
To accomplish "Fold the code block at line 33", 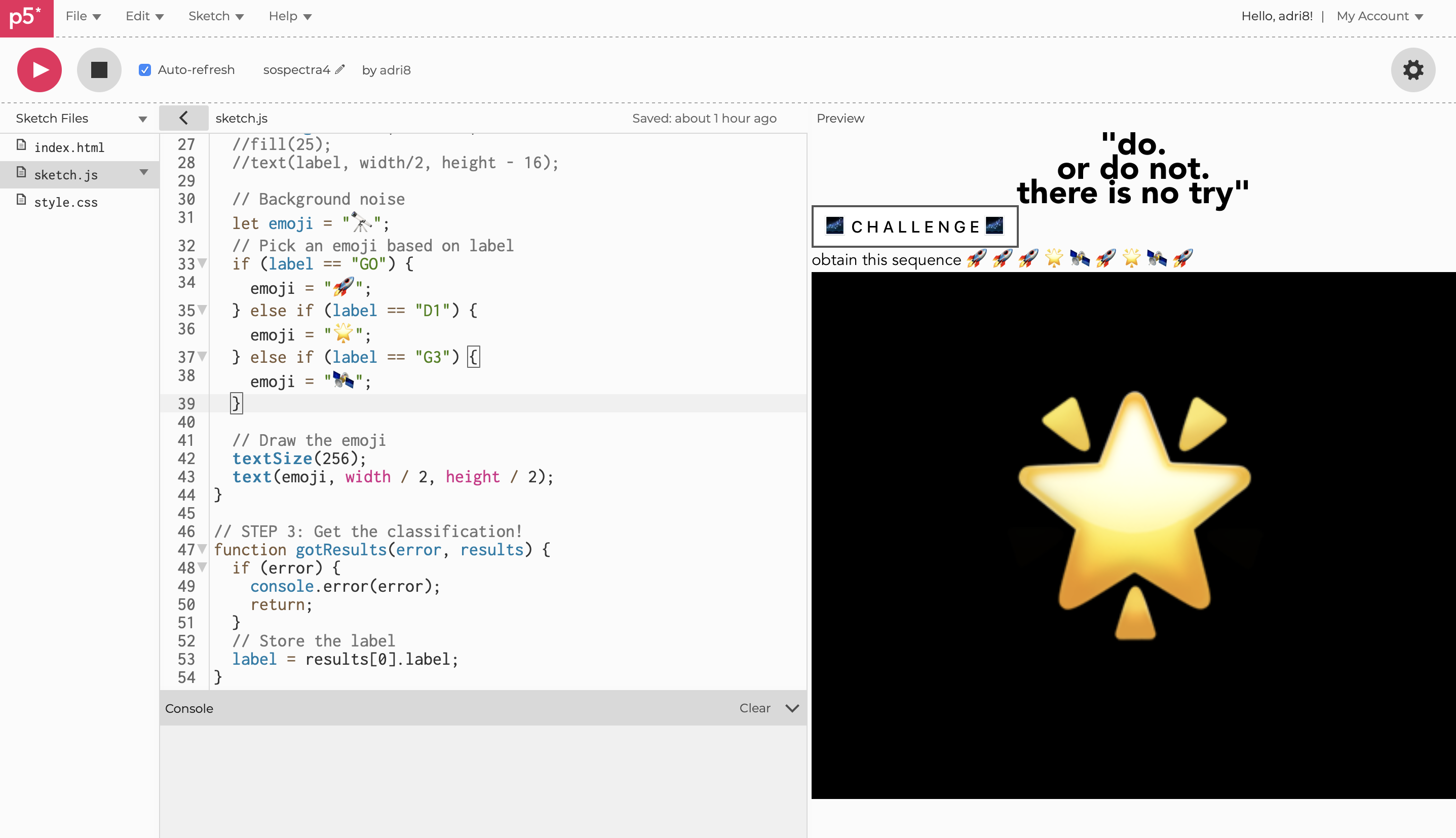I will (x=203, y=263).
